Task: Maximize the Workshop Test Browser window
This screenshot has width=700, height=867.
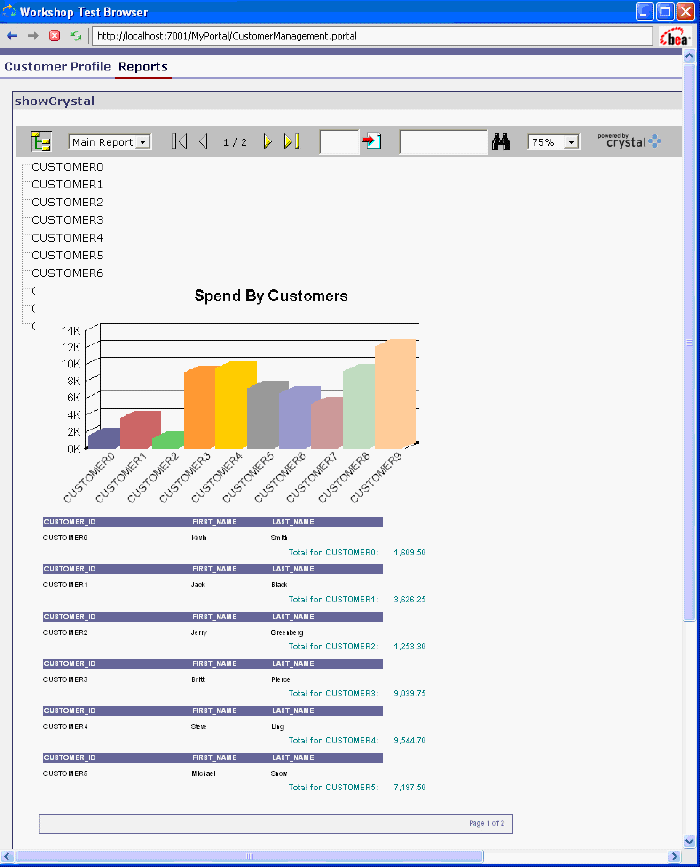Action: 665,11
